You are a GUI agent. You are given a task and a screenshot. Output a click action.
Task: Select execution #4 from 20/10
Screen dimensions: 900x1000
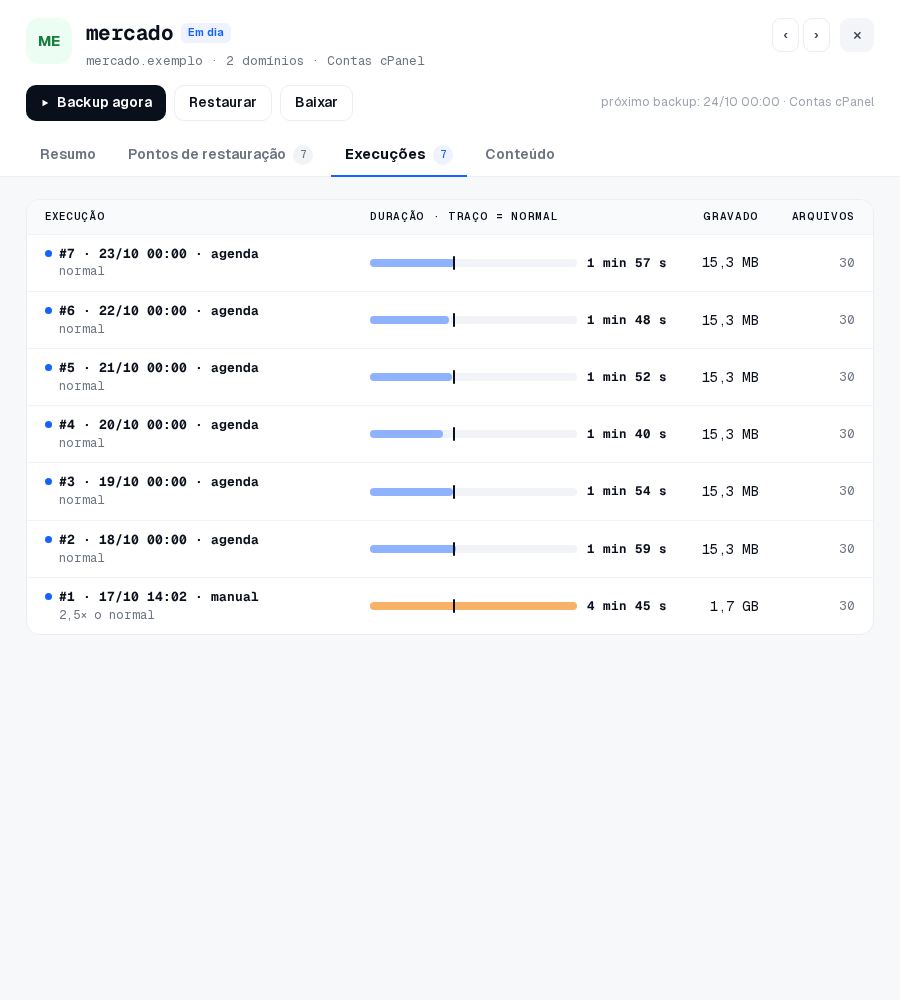(x=450, y=434)
